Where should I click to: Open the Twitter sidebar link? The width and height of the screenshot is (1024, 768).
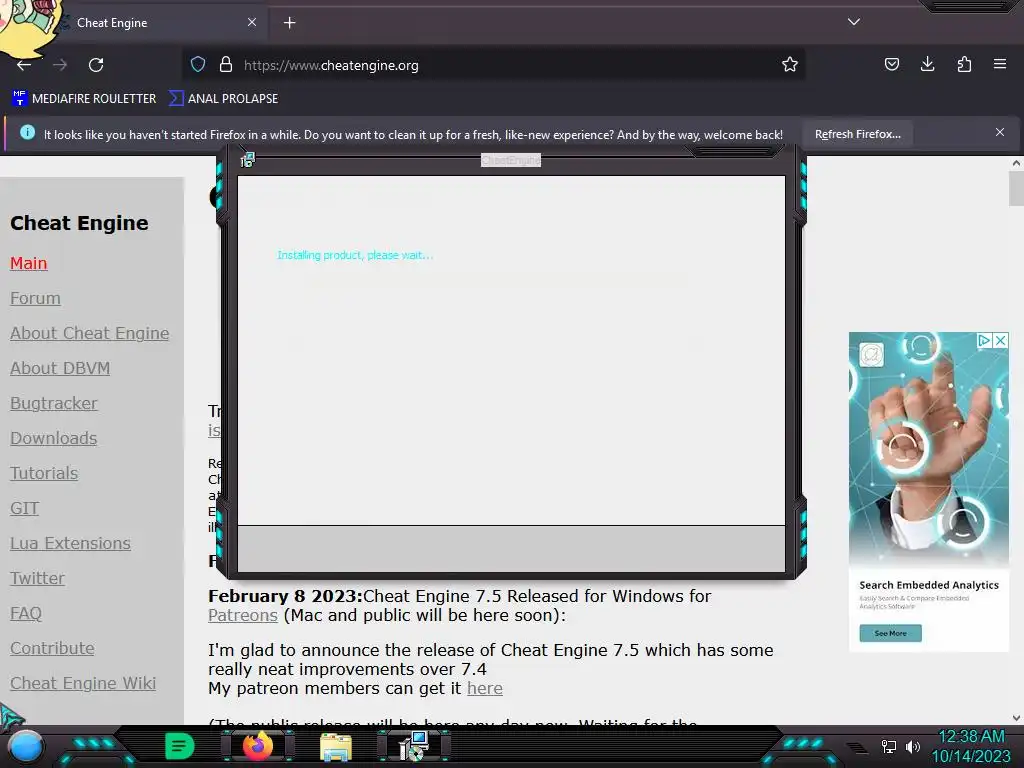coord(37,579)
